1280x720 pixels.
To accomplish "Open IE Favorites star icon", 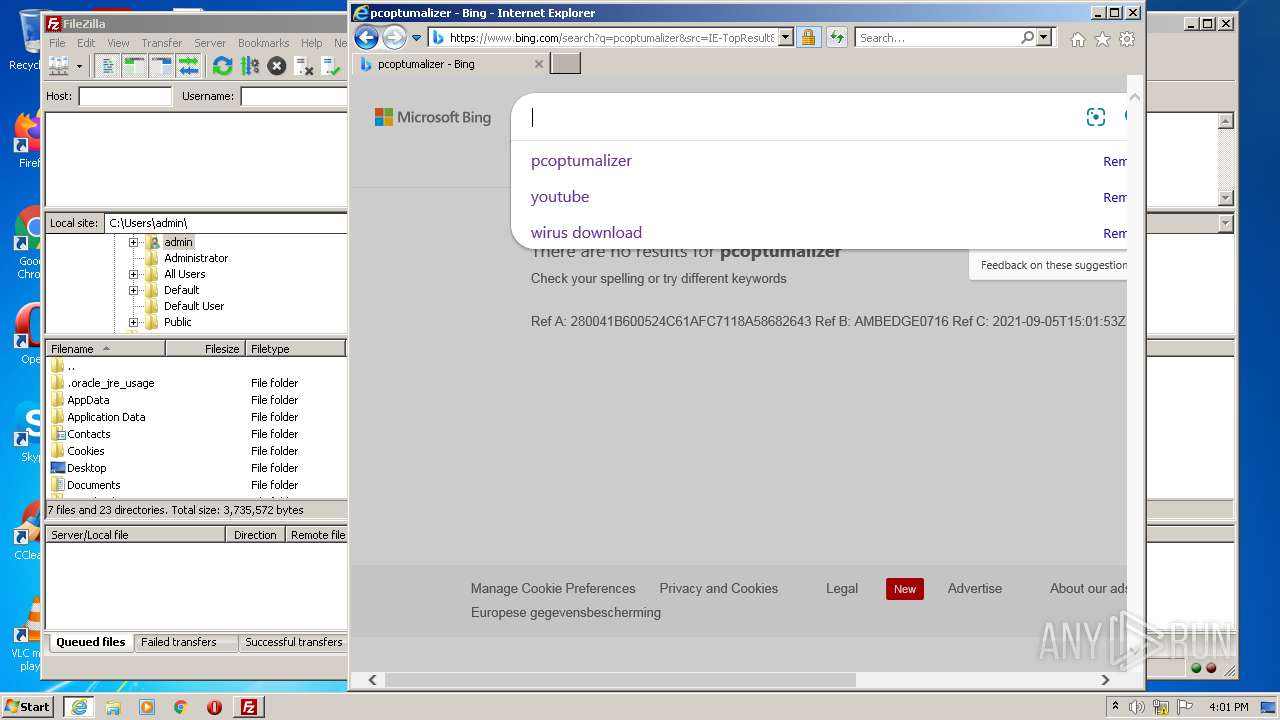I will click(1102, 39).
